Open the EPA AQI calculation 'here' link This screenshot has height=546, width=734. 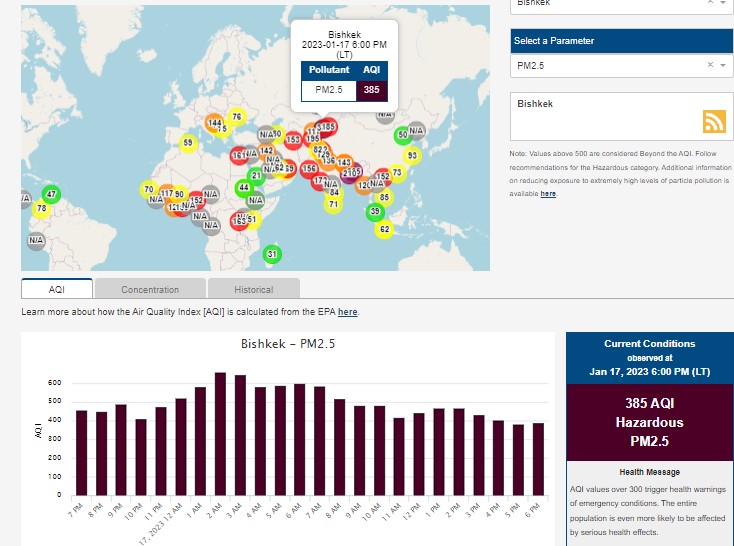pyautogui.click(x=347, y=312)
